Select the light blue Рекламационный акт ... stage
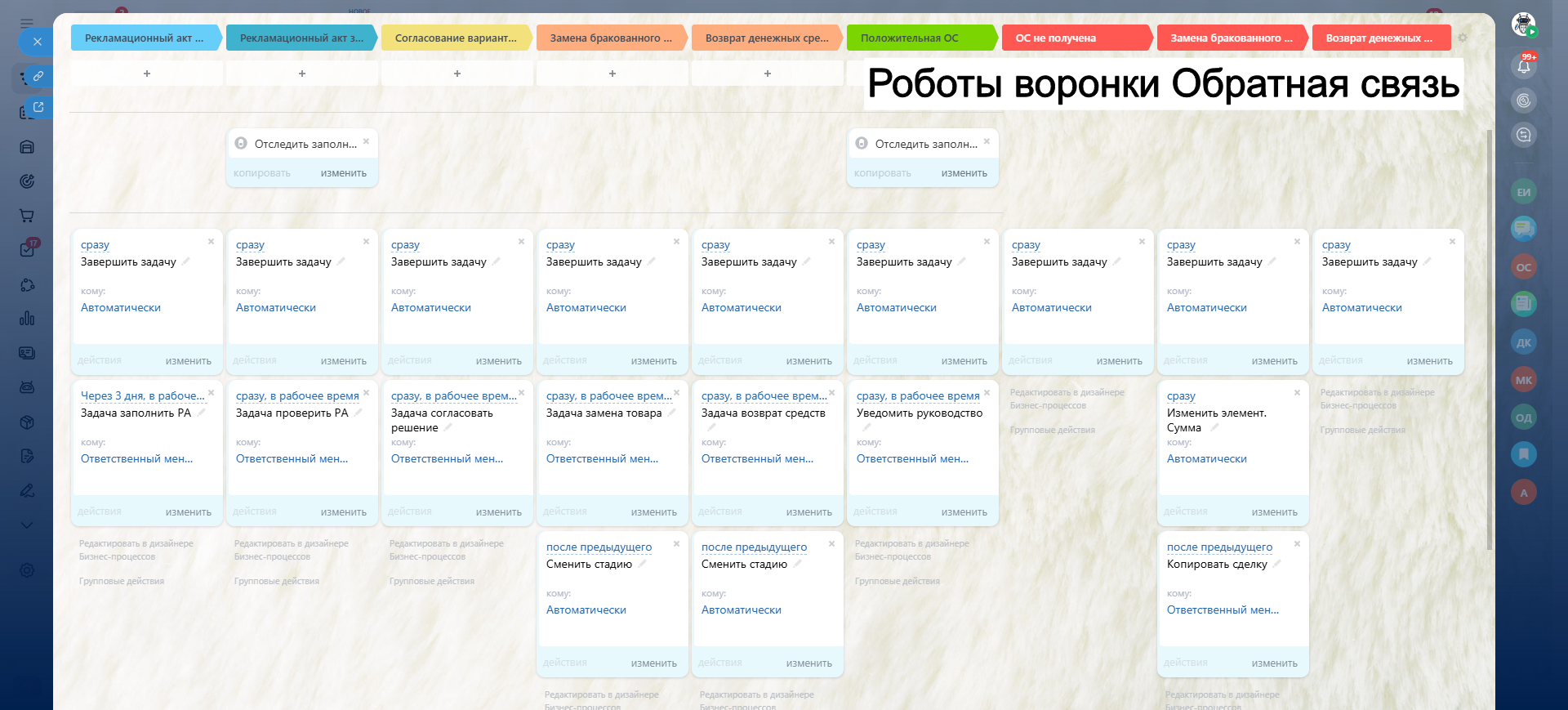The width and height of the screenshot is (1568, 710). (146, 38)
